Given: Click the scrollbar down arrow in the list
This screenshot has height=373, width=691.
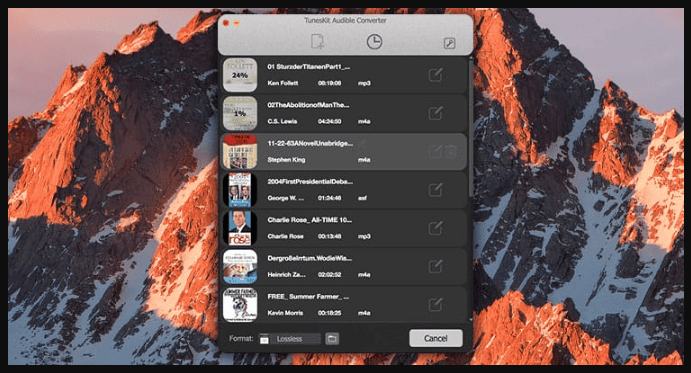Looking at the screenshot, I should tap(471, 319).
